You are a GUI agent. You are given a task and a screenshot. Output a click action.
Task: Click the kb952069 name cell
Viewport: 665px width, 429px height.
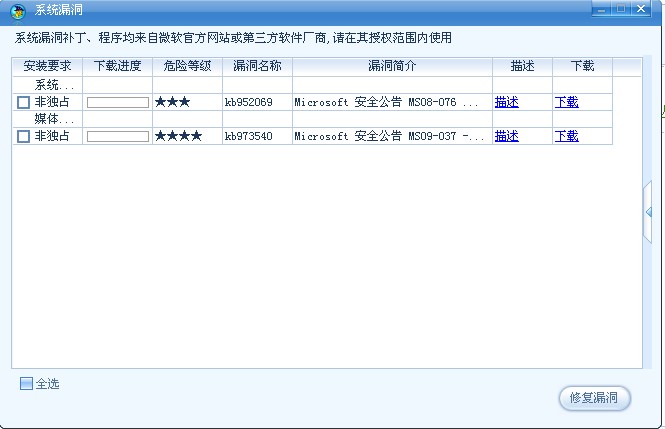(257, 102)
